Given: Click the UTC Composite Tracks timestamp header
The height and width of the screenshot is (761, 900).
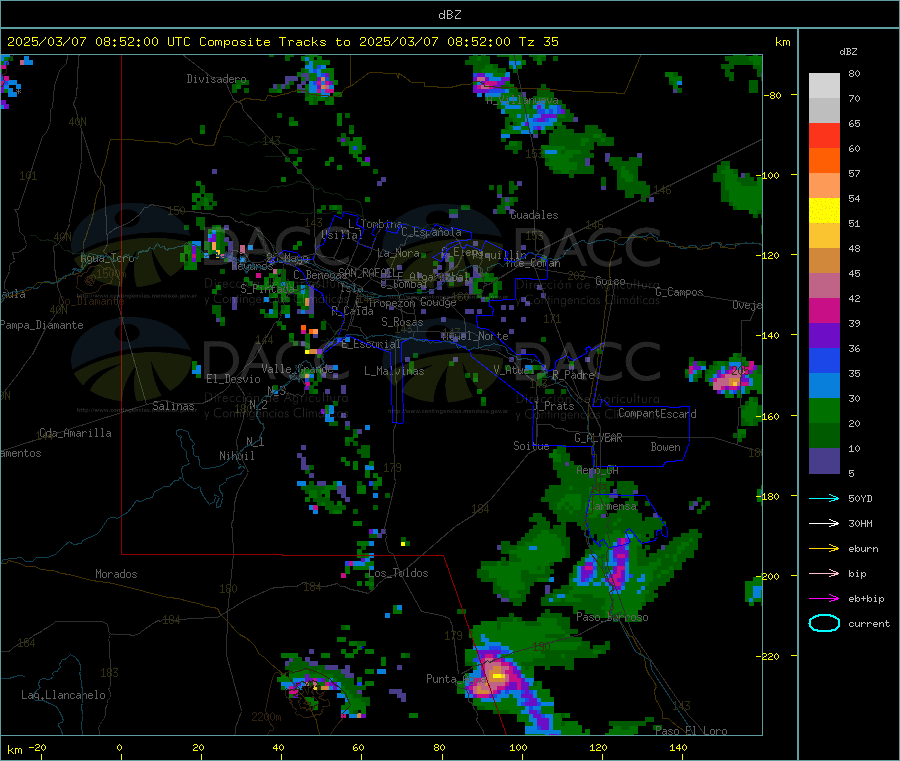Looking at the screenshot, I should [282, 42].
